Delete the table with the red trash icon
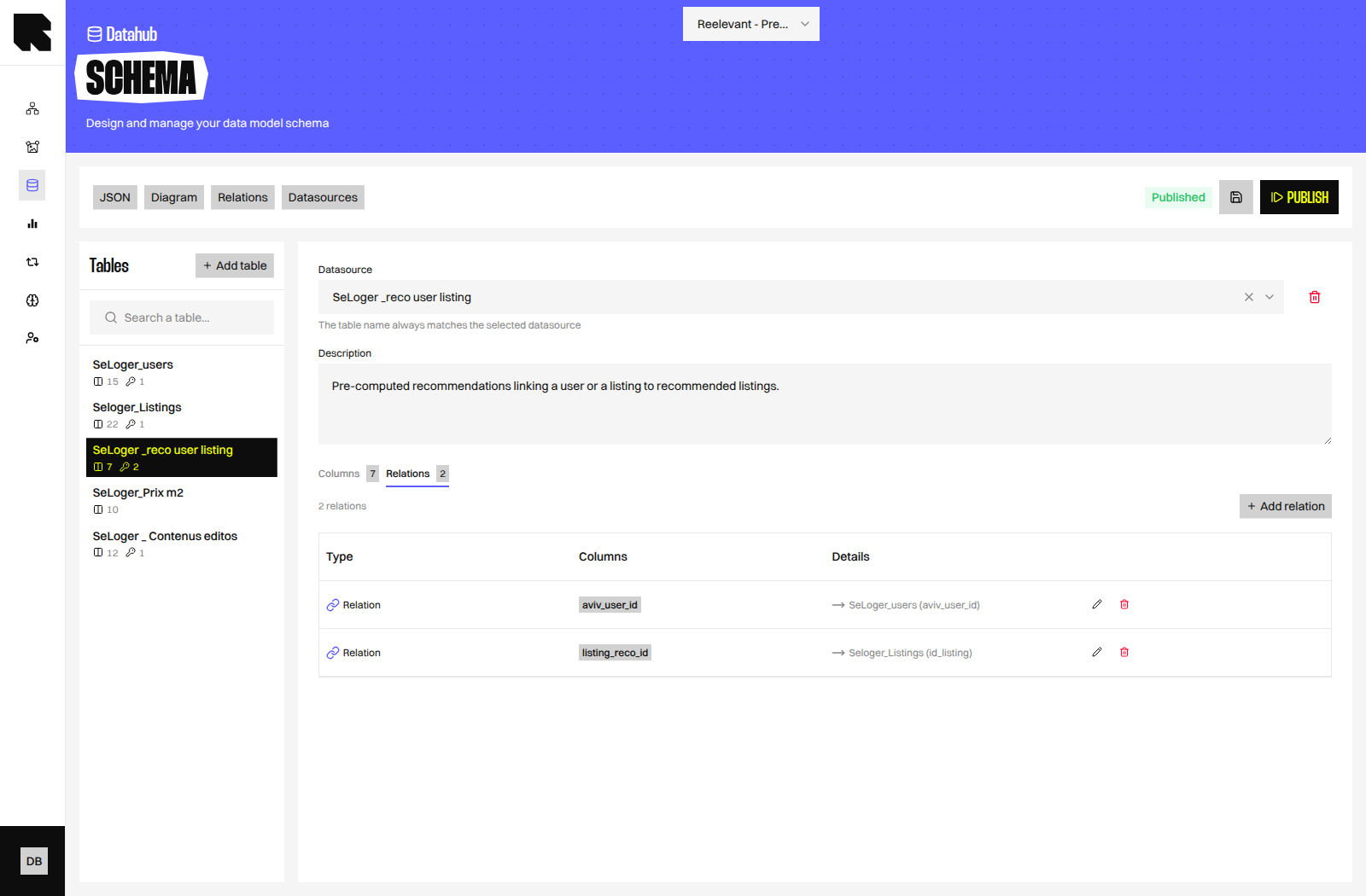Image resolution: width=1366 pixels, height=896 pixels. pyautogui.click(x=1315, y=297)
